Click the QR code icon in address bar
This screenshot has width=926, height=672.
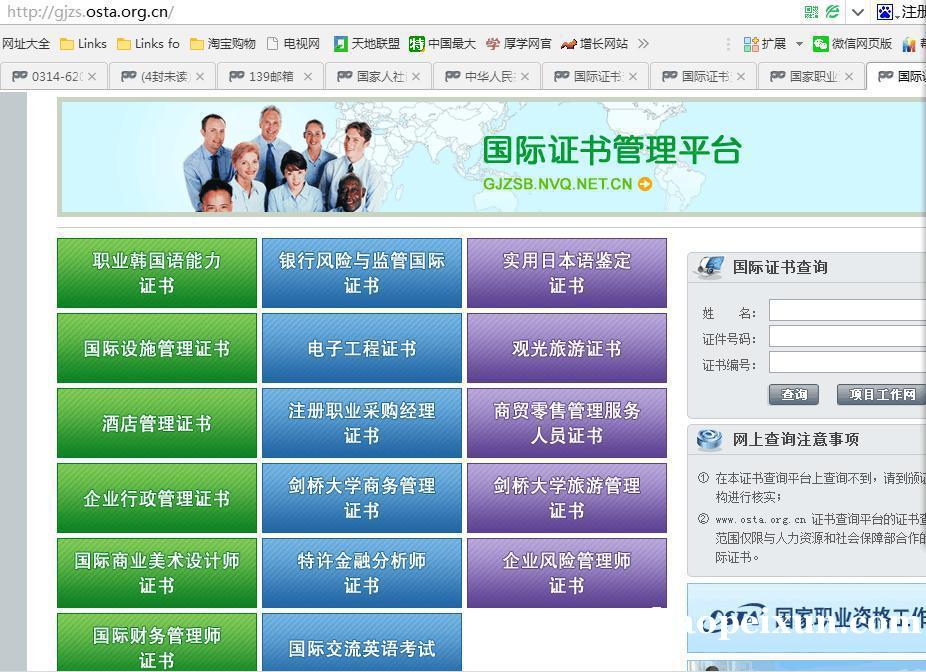[x=811, y=12]
